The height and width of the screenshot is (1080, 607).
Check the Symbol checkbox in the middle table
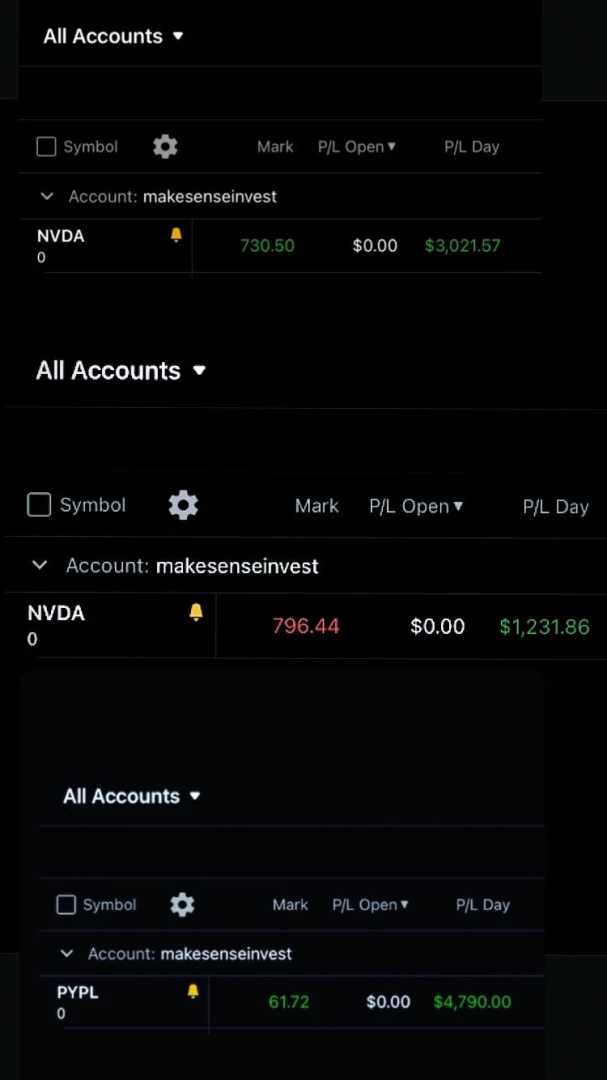(x=39, y=504)
